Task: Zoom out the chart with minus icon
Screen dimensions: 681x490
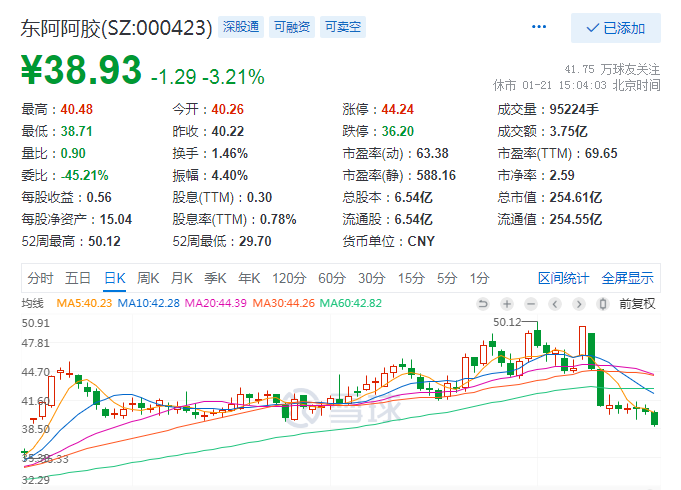Action: [531, 304]
